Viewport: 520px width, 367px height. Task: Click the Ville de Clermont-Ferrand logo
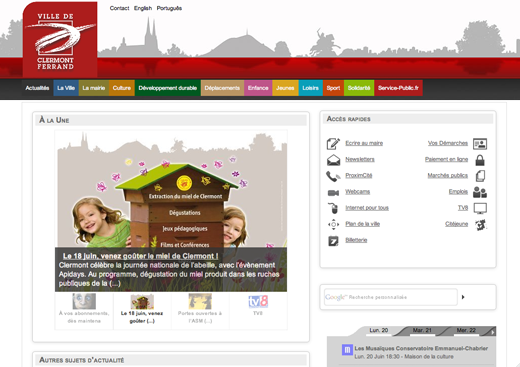[x=60, y=40]
